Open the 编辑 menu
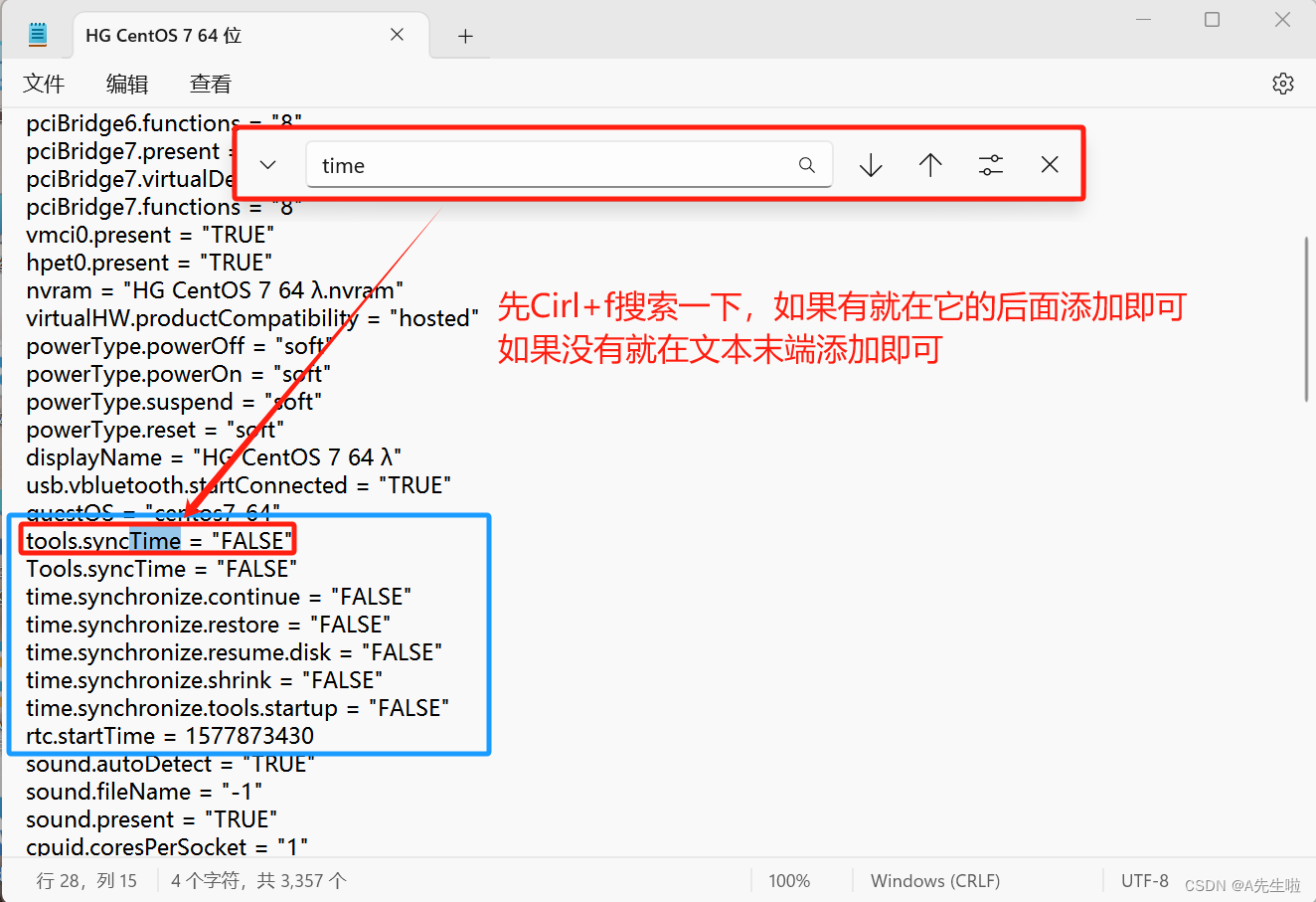This screenshot has width=1316, height=902. point(127,84)
